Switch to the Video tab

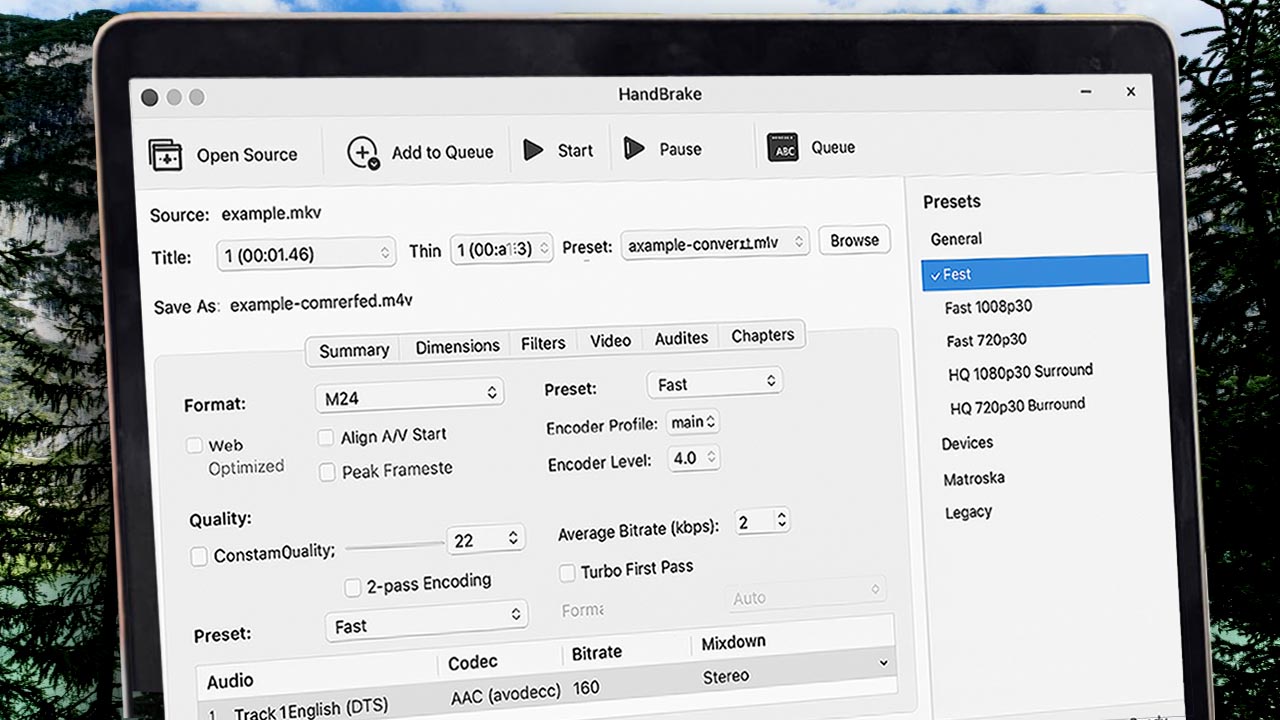point(610,340)
